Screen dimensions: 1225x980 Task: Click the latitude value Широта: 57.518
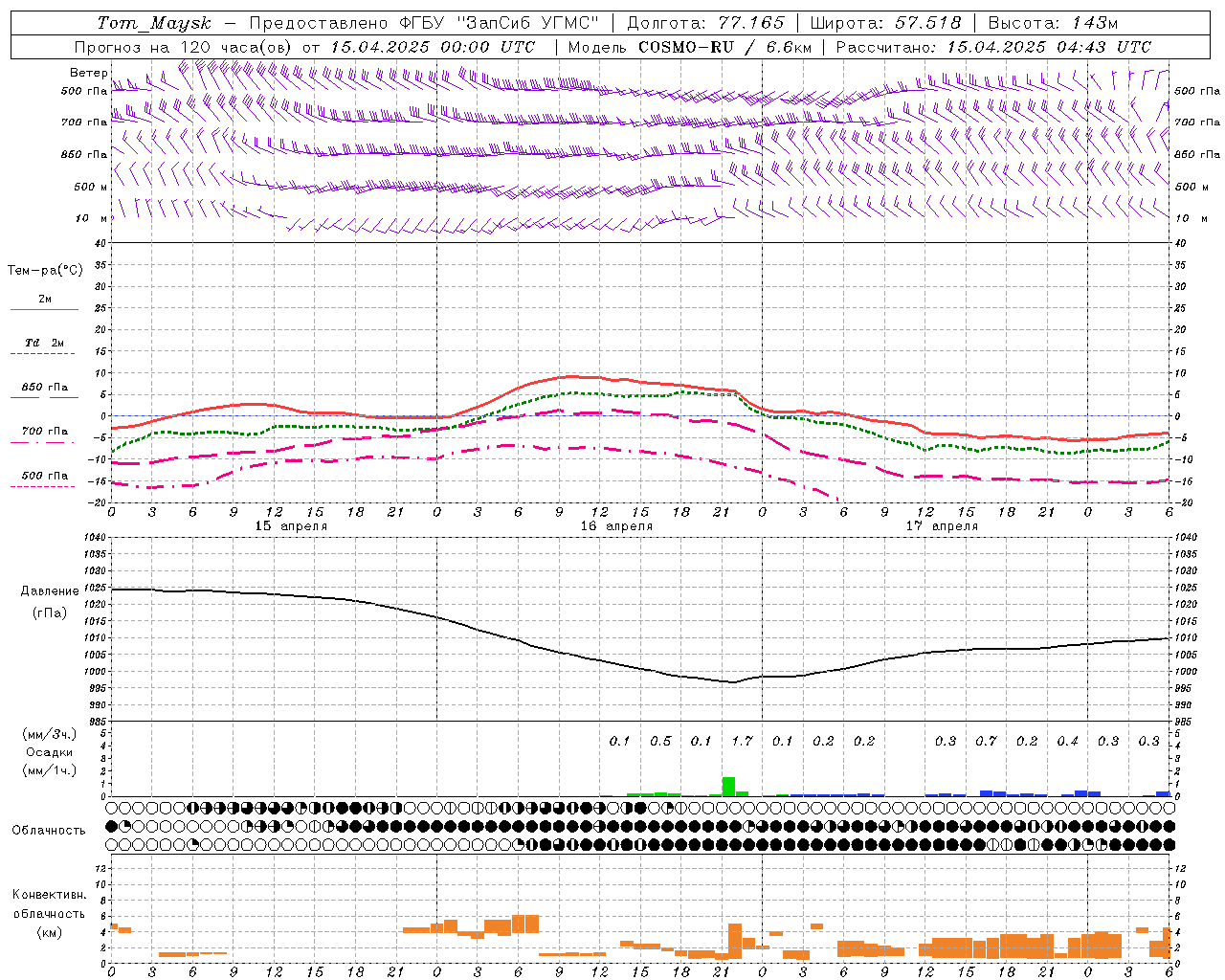(885, 23)
